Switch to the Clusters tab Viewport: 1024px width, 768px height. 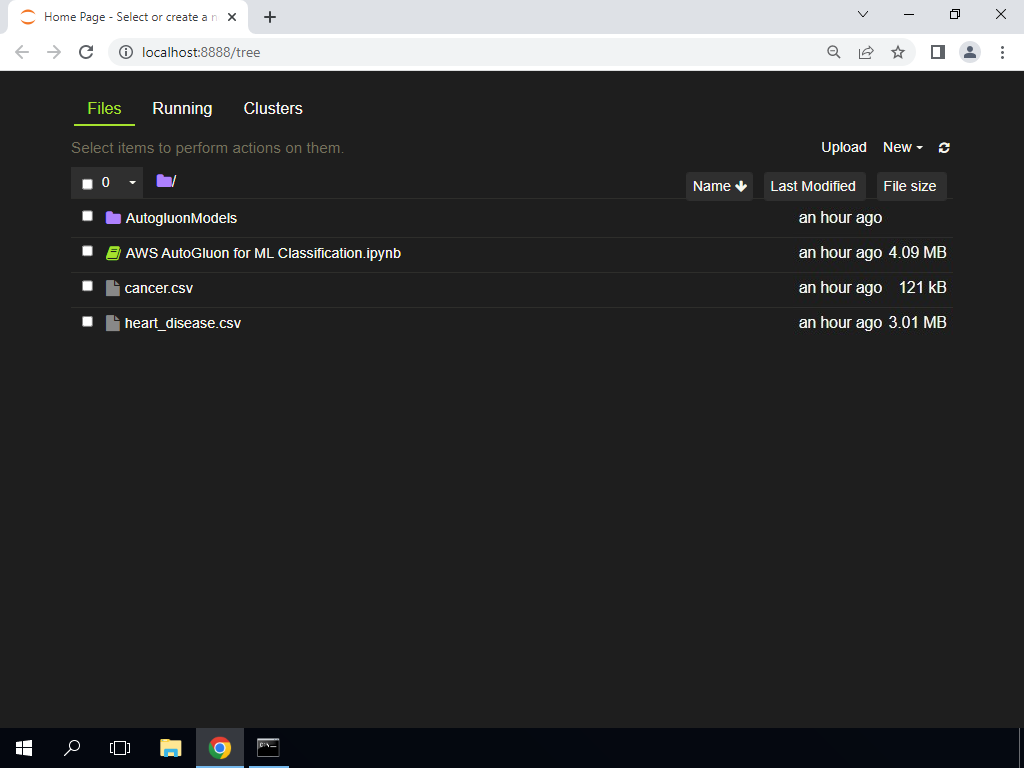point(273,108)
